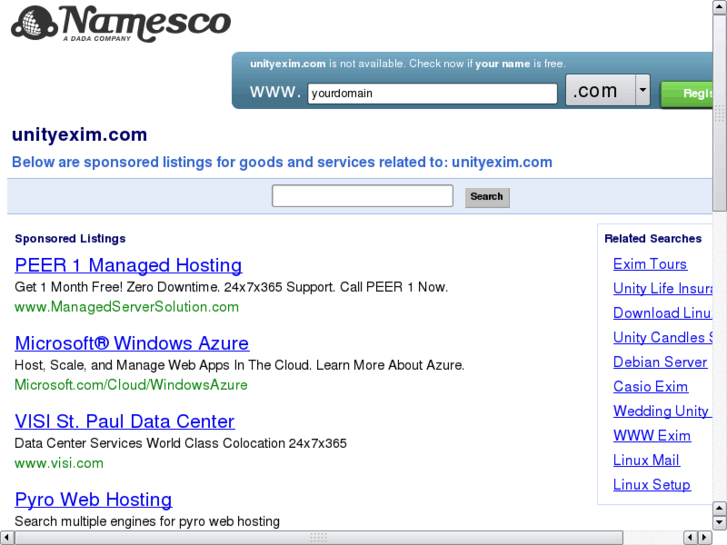Screen dimensions: 727x545
Task: Click the Namesco logo
Action: (x=120, y=24)
